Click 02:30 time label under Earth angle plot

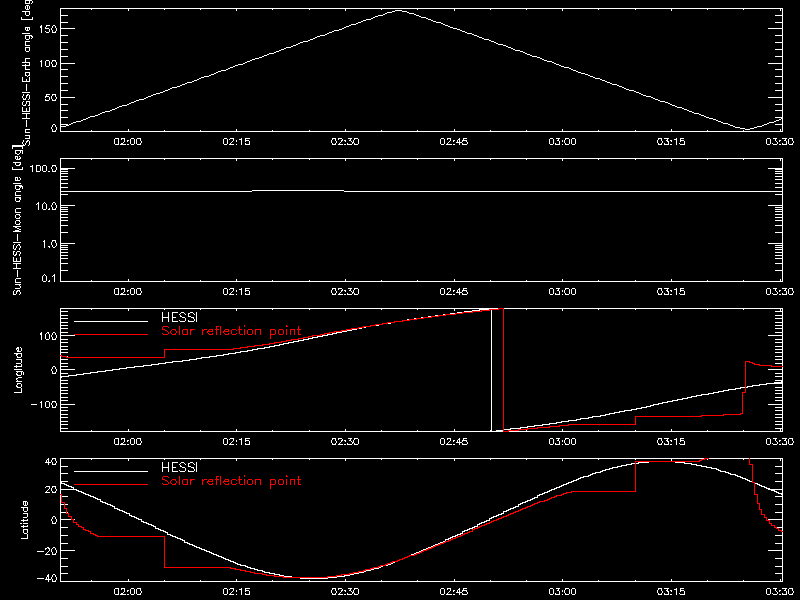coord(345,142)
